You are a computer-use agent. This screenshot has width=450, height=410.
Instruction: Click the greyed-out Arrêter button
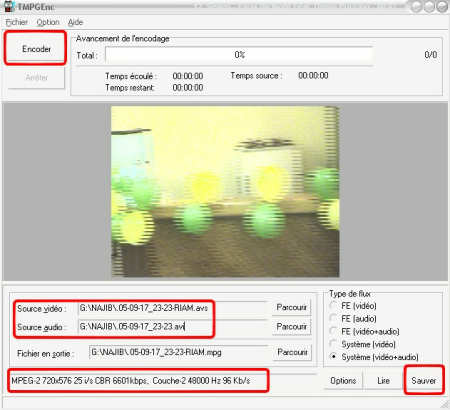(36, 77)
